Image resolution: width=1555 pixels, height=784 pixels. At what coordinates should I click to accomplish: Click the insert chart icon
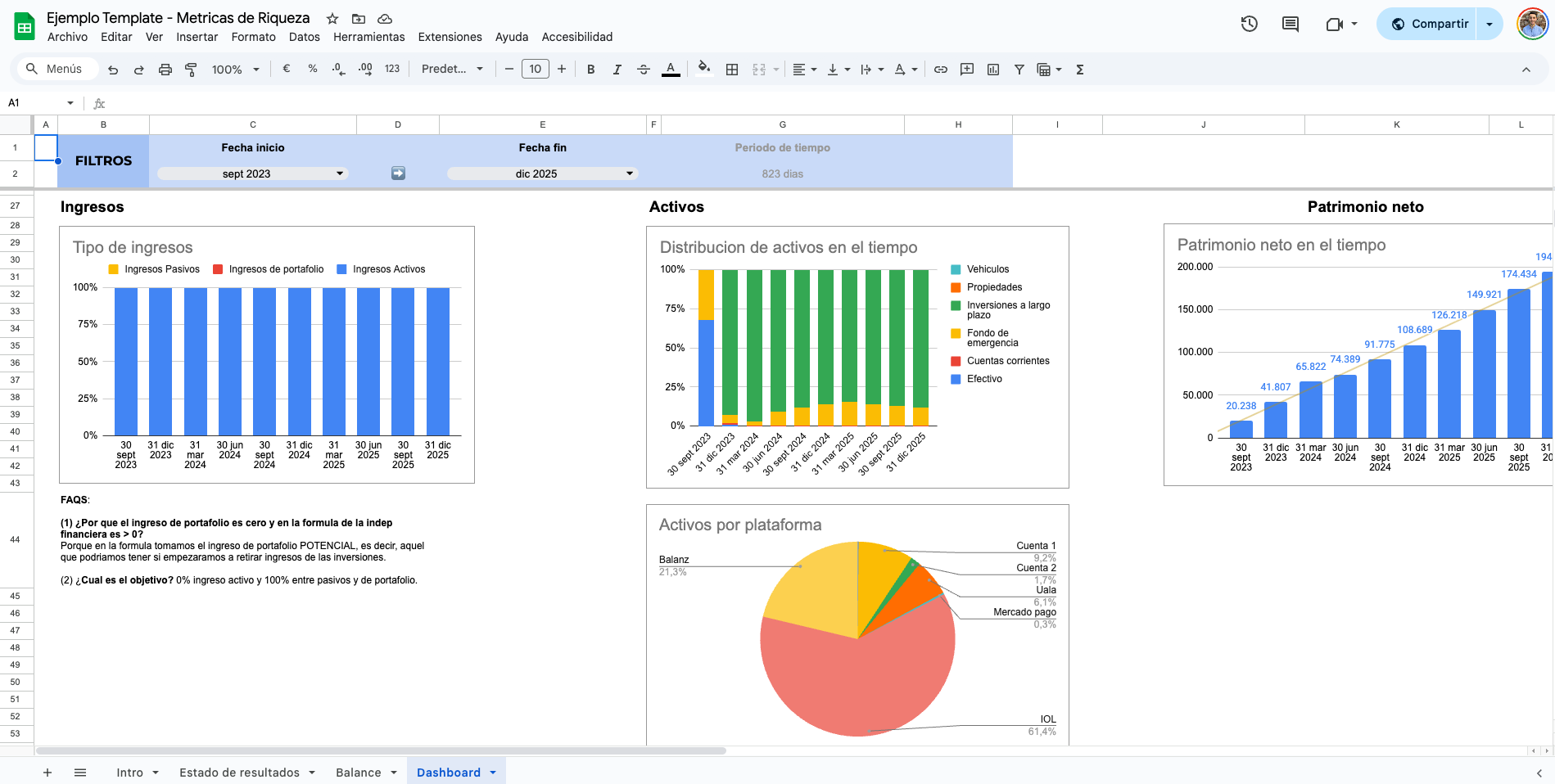click(993, 70)
